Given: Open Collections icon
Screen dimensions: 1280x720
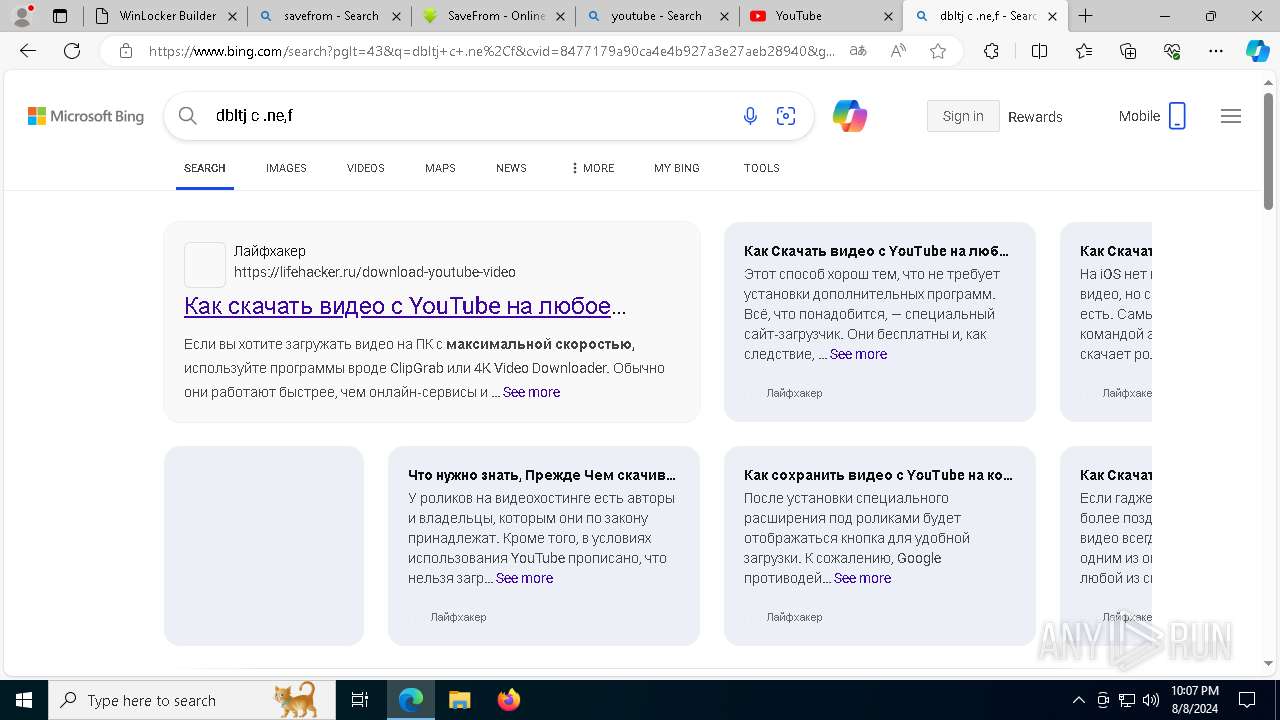Looking at the screenshot, I should point(1128,51).
